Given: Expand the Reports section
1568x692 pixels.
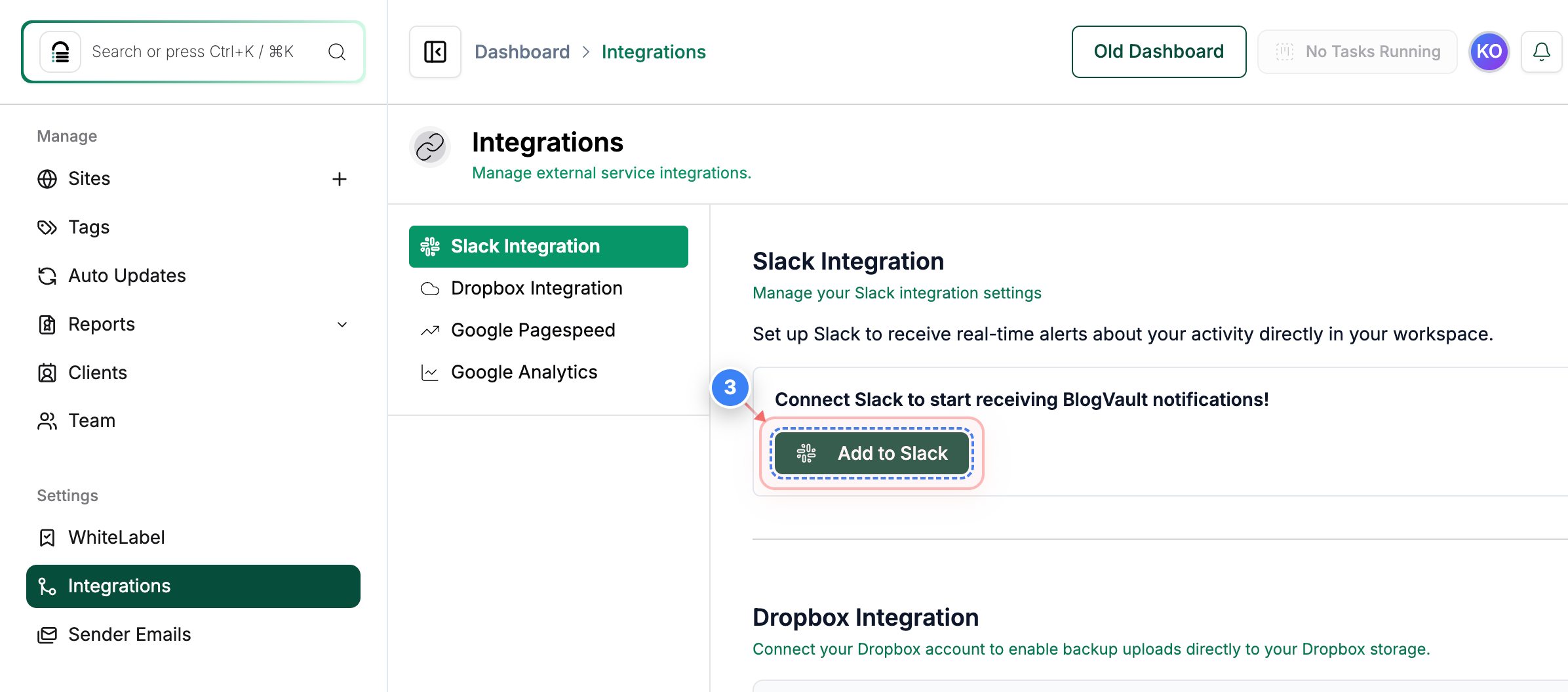Looking at the screenshot, I should pos(342,324).
